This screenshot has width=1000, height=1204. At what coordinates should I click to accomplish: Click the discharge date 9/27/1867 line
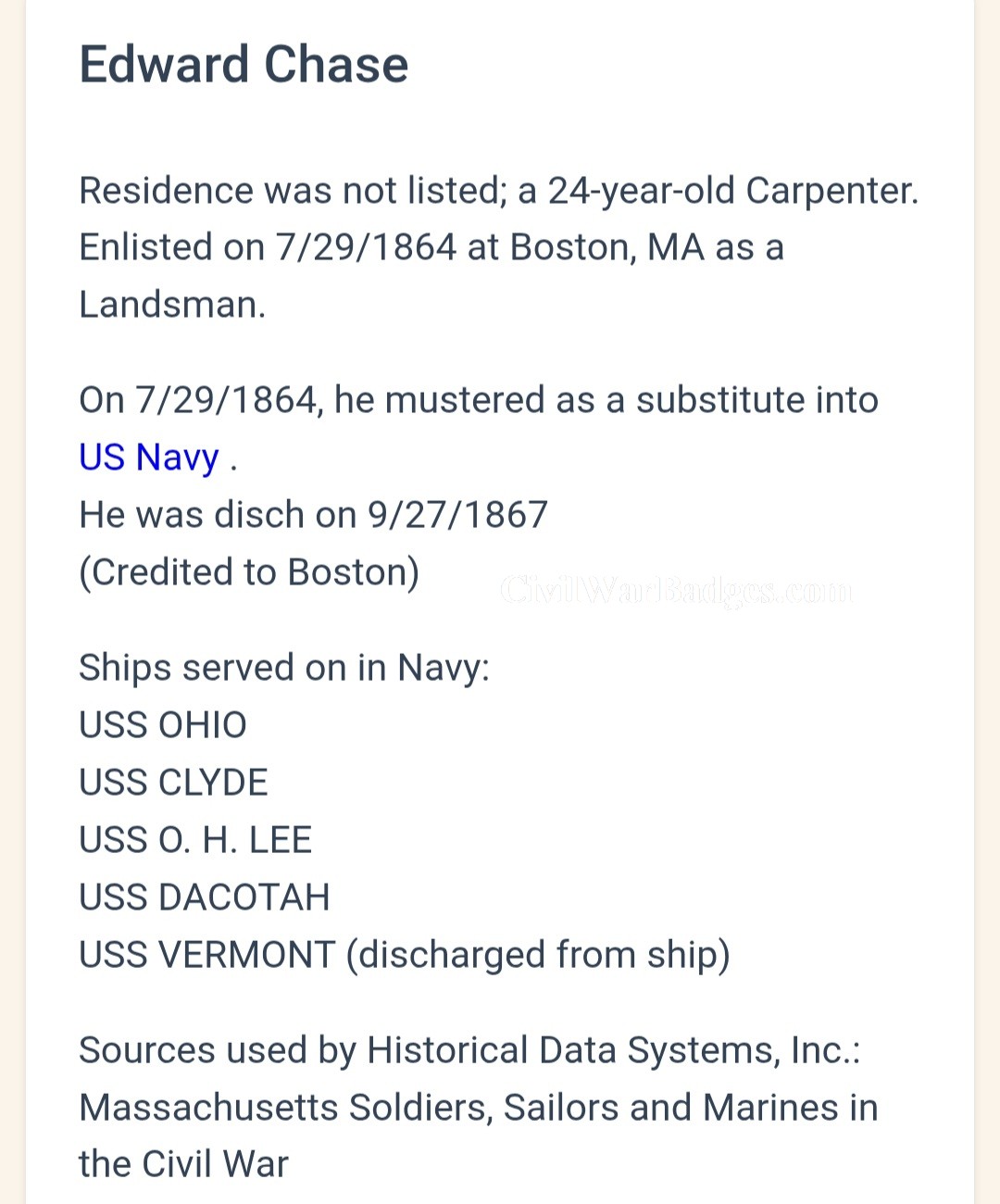coord(313,515)
